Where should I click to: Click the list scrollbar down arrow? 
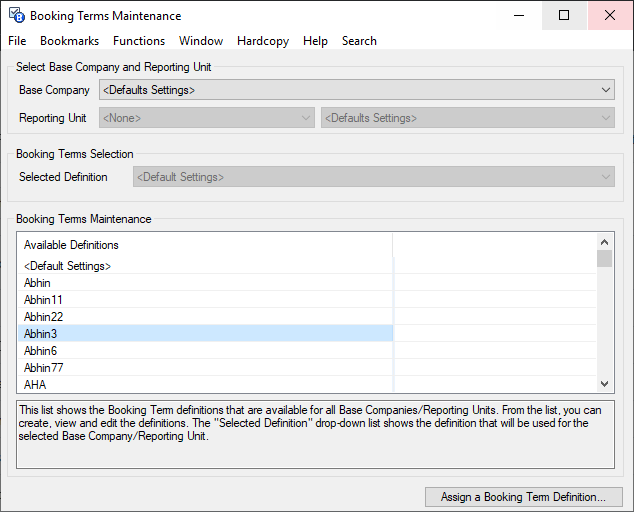(604, 384)
